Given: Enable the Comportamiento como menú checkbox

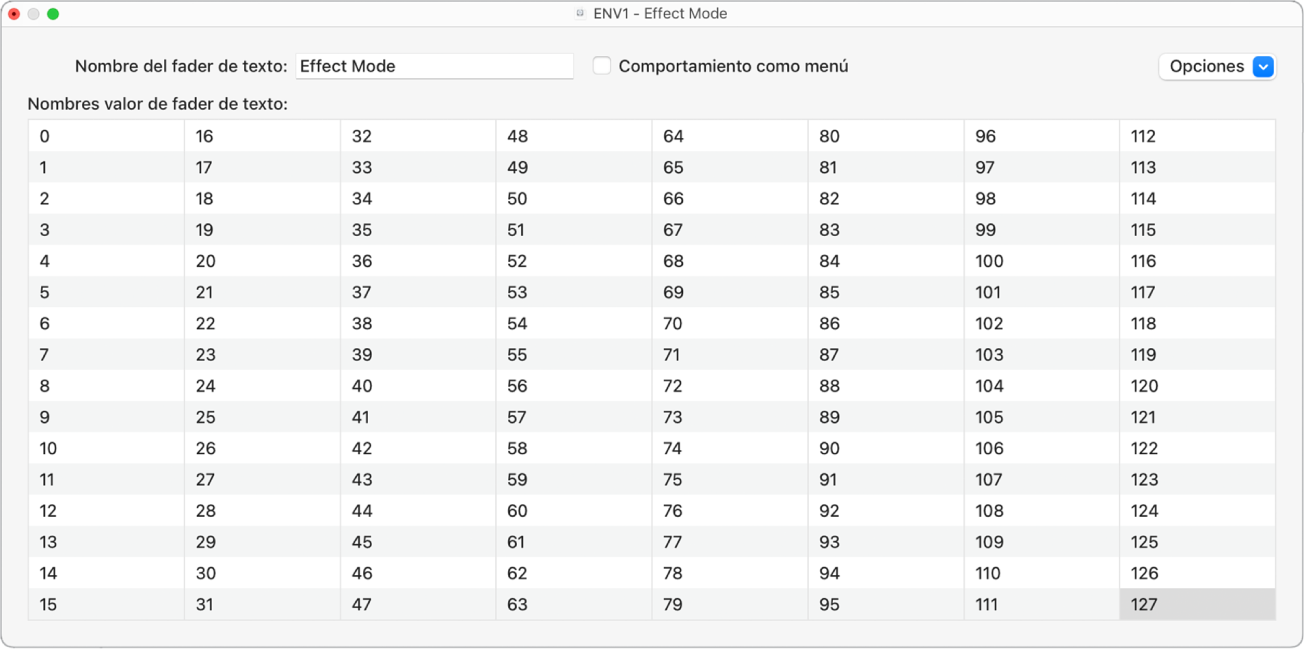Looking at the screenshot, I should point(602,66).
